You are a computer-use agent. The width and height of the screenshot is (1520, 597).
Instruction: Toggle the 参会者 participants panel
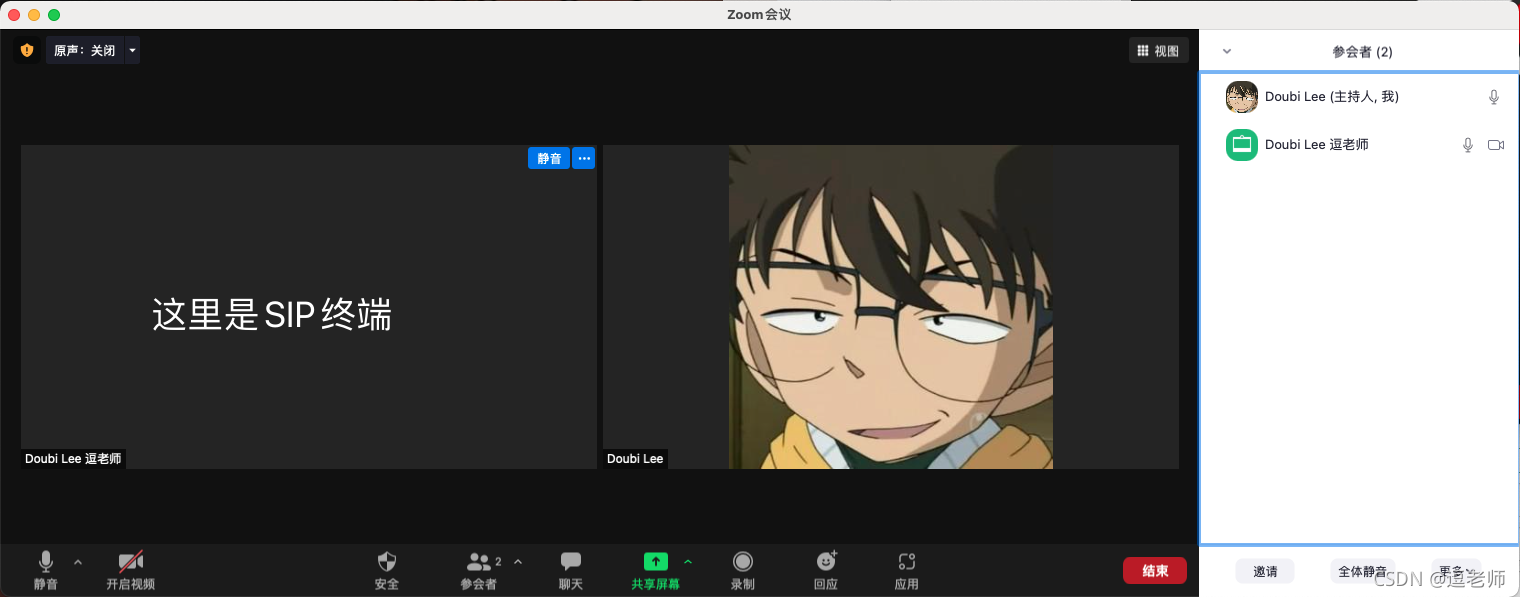pos(479,571)
